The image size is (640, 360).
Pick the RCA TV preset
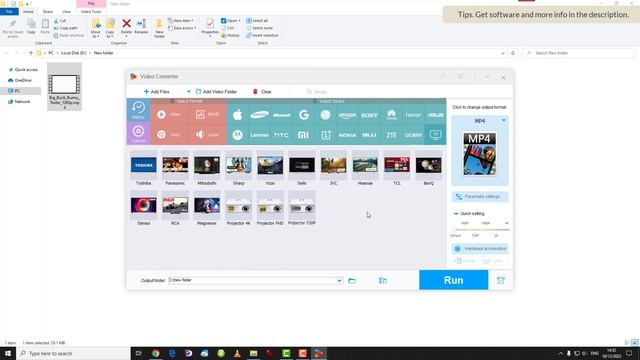[175, 209]
